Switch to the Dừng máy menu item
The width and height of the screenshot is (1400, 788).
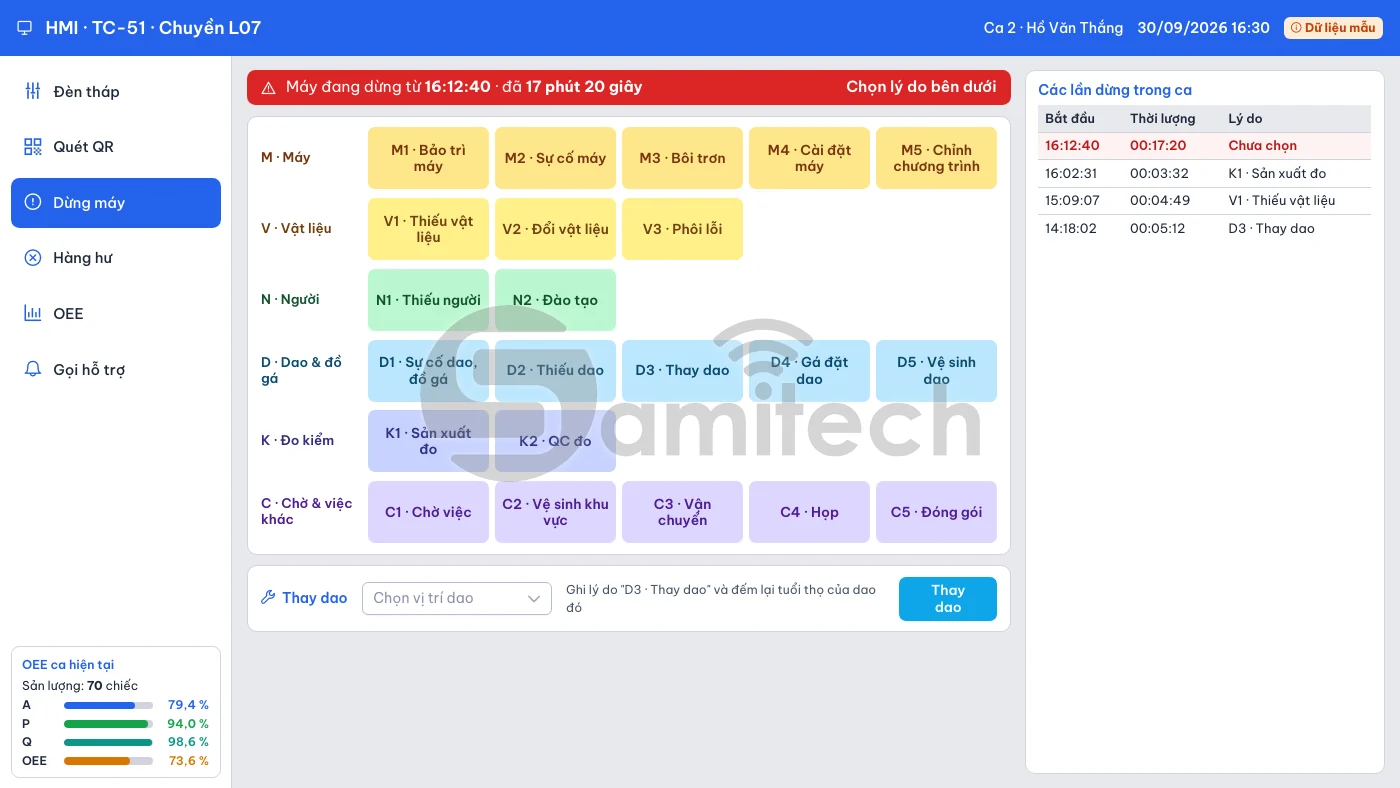pyautogui.click(x=116, y=203)
